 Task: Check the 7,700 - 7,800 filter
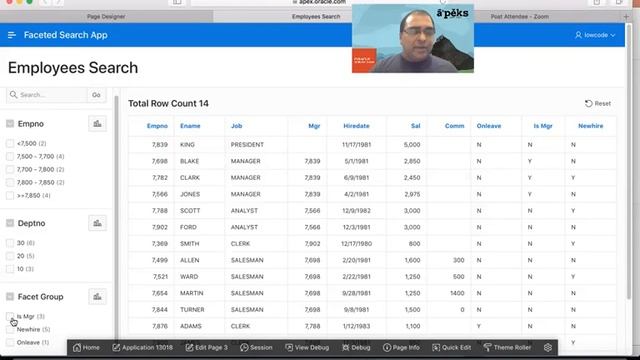[10, 170]
